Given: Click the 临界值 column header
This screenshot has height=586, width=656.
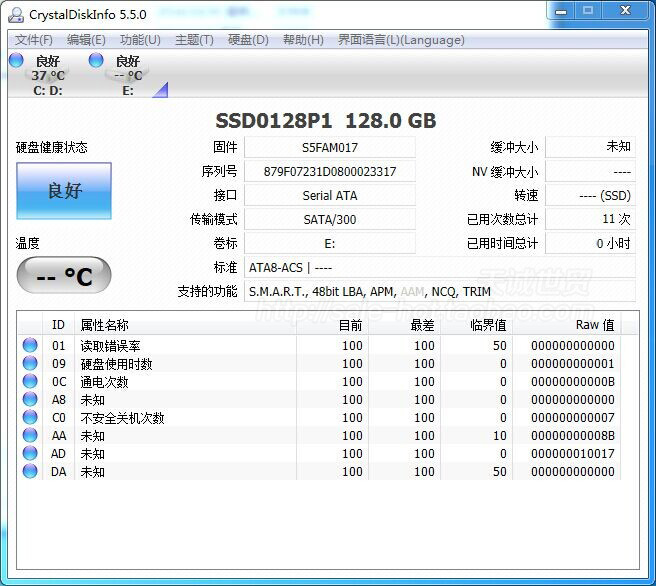Looking at the screenshot, I should [x=476, y=325].
